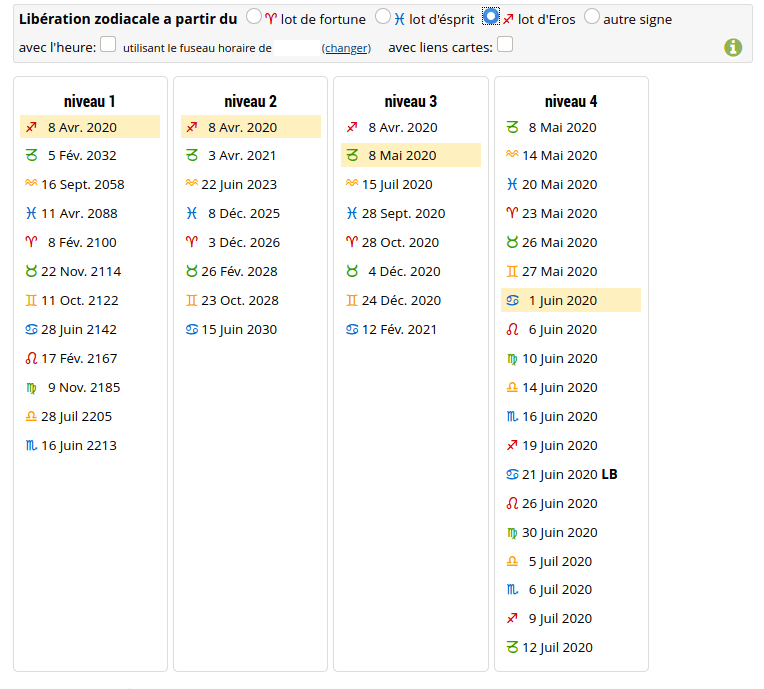Image resolution: width=764 pixels, height=689 pixels.
Task: Click the Cancer icon at 21 Juin 2020 LB
Action: click(512, 474)
